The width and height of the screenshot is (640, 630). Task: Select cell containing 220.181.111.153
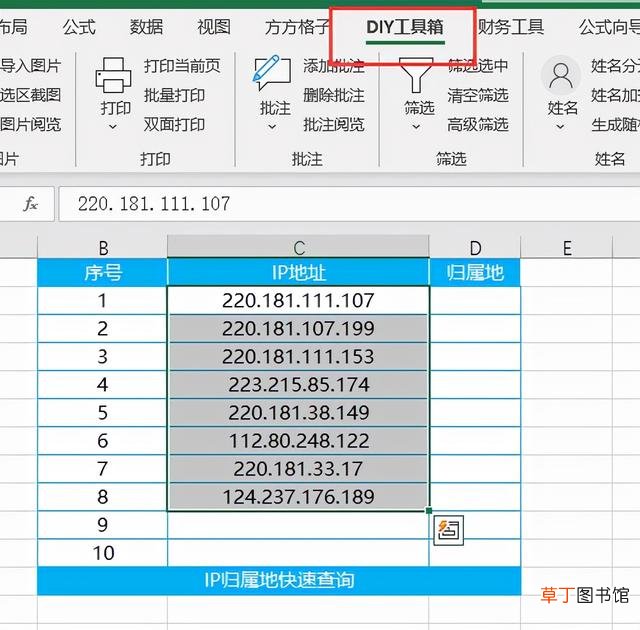point(298,357)
